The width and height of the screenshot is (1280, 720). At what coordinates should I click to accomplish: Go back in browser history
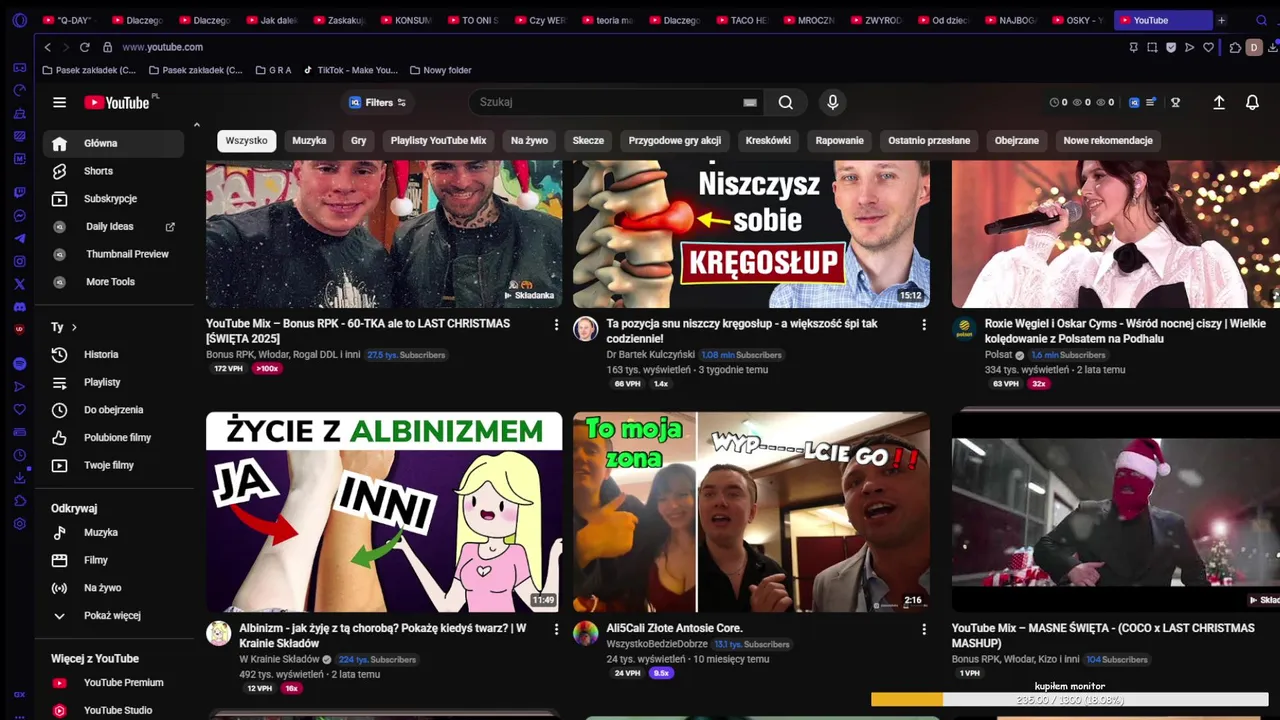[47, 47]
